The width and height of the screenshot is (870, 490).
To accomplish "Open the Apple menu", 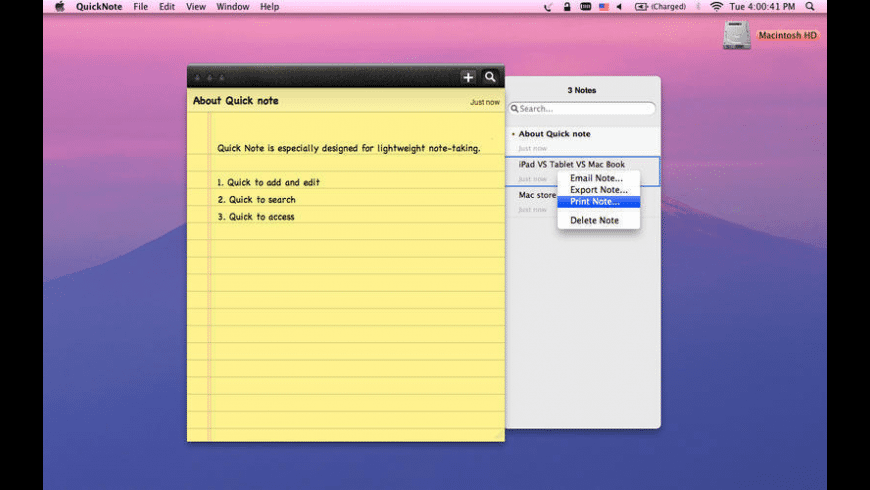I will click(x=59, y=7).
